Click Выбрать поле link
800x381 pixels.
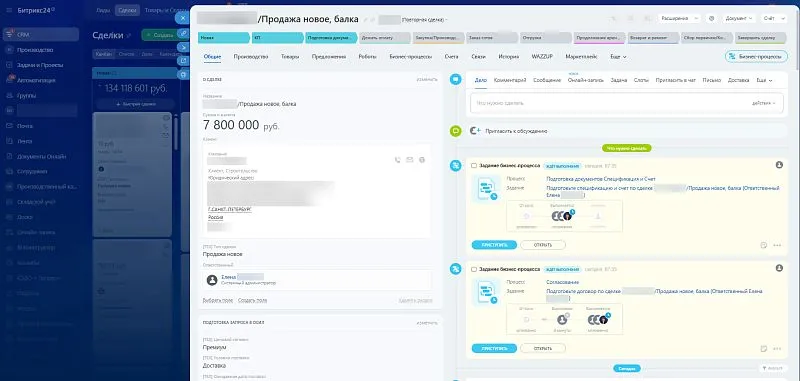(x=218, y=300)
